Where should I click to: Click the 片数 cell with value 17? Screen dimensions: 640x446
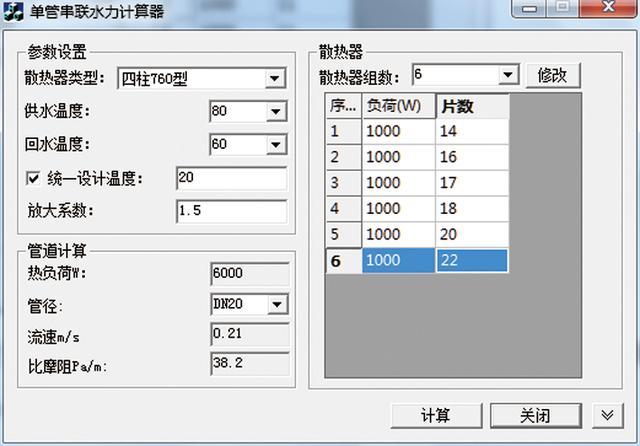(x=472, y=183)
